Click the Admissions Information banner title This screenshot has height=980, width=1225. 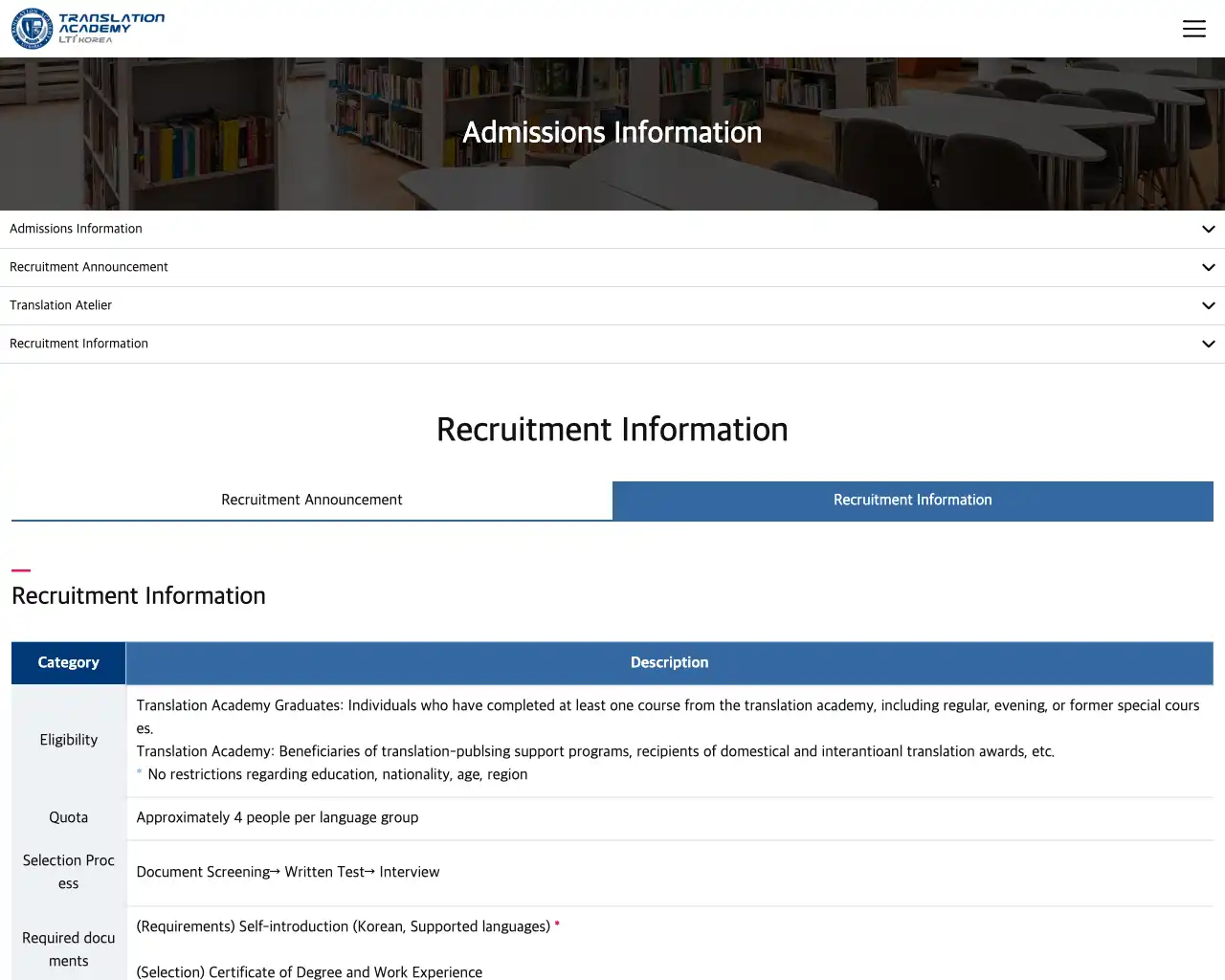point(612,132)
